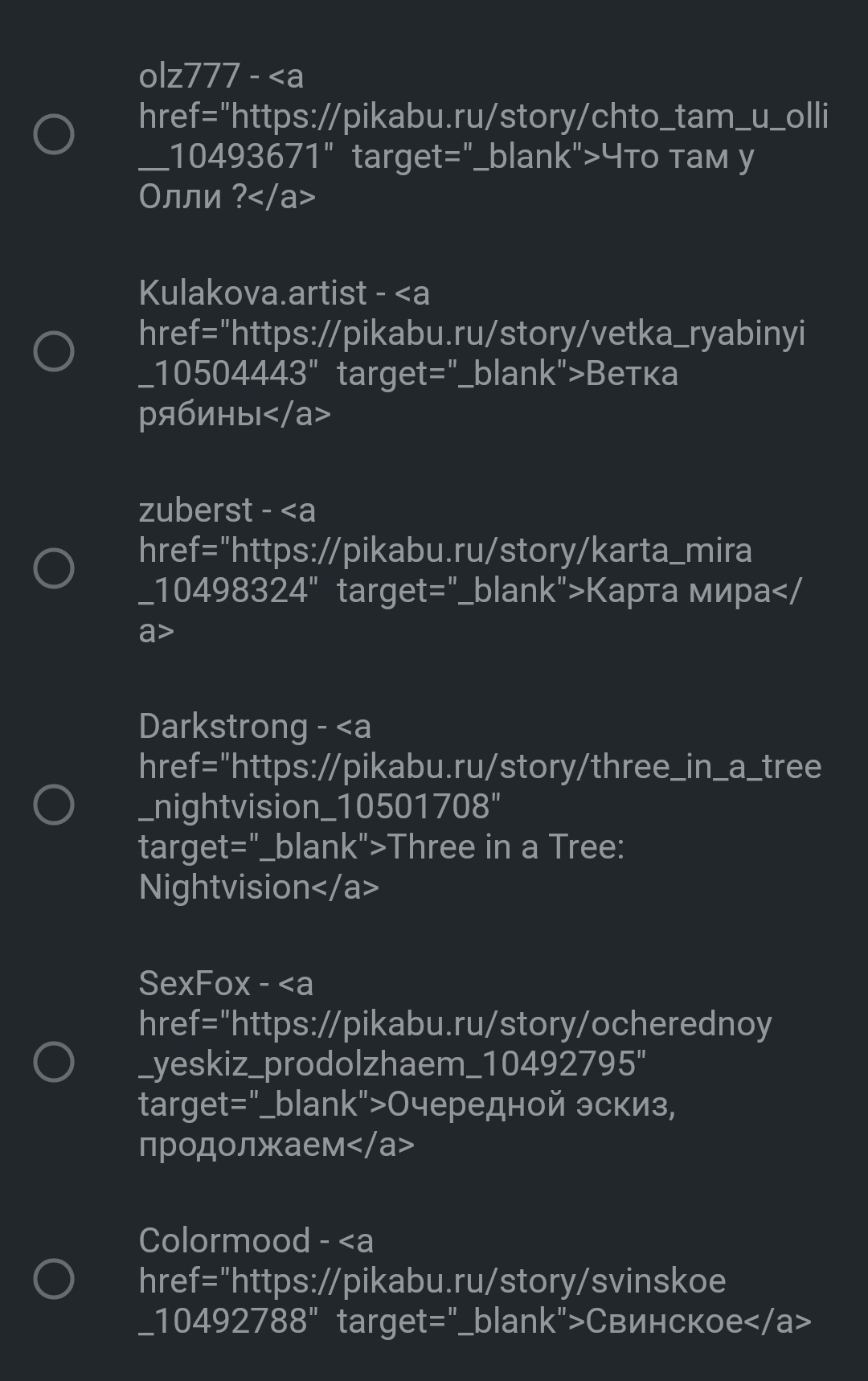Image resolution: width=868 pixels, height=1381 pixels.
Task: Click the zuberst username label
Action: click(196, 510)
